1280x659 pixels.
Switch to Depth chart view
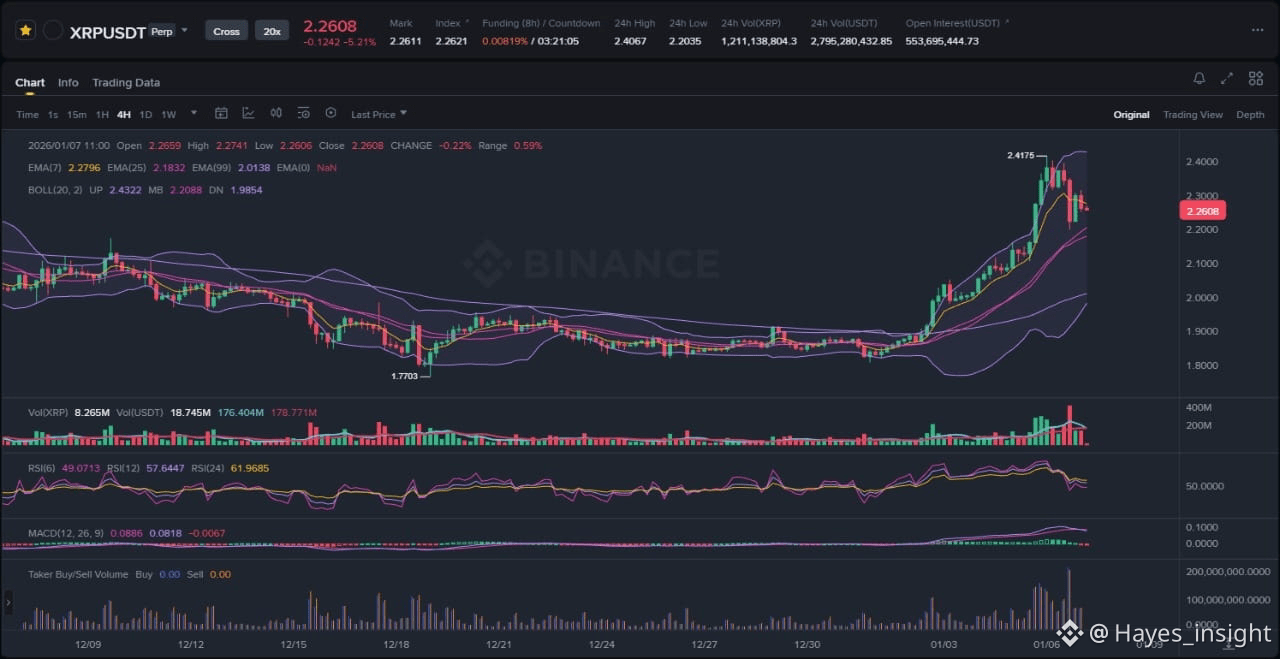coord(1250,115)
